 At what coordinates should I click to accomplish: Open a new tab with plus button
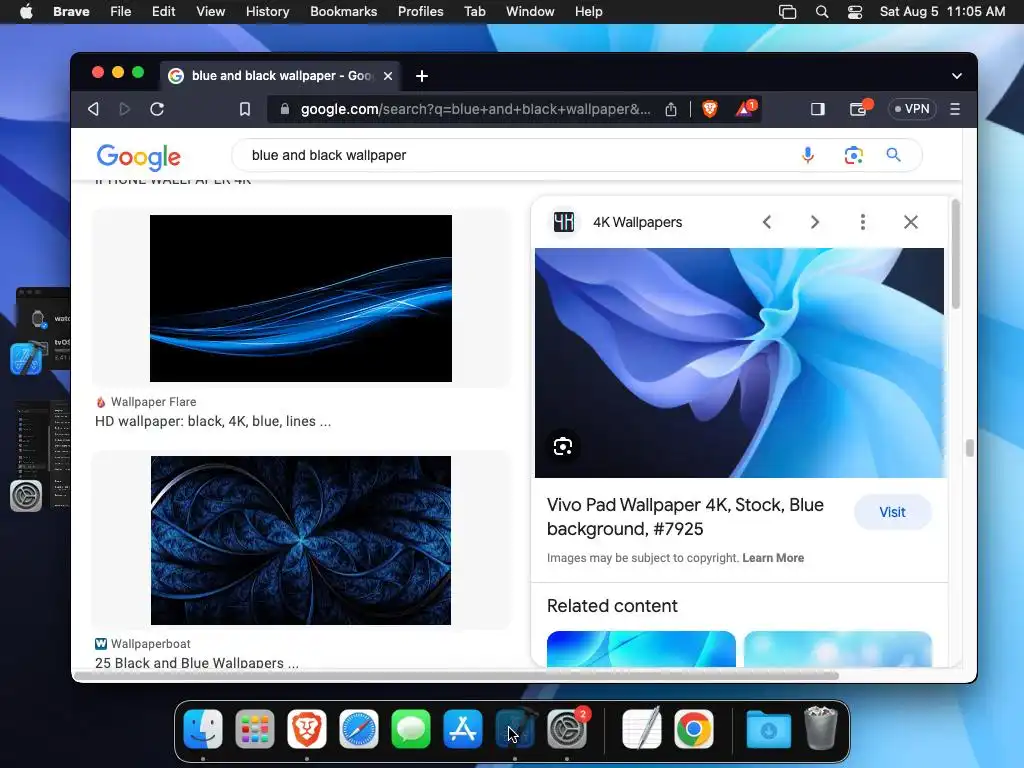coord(422,76)
